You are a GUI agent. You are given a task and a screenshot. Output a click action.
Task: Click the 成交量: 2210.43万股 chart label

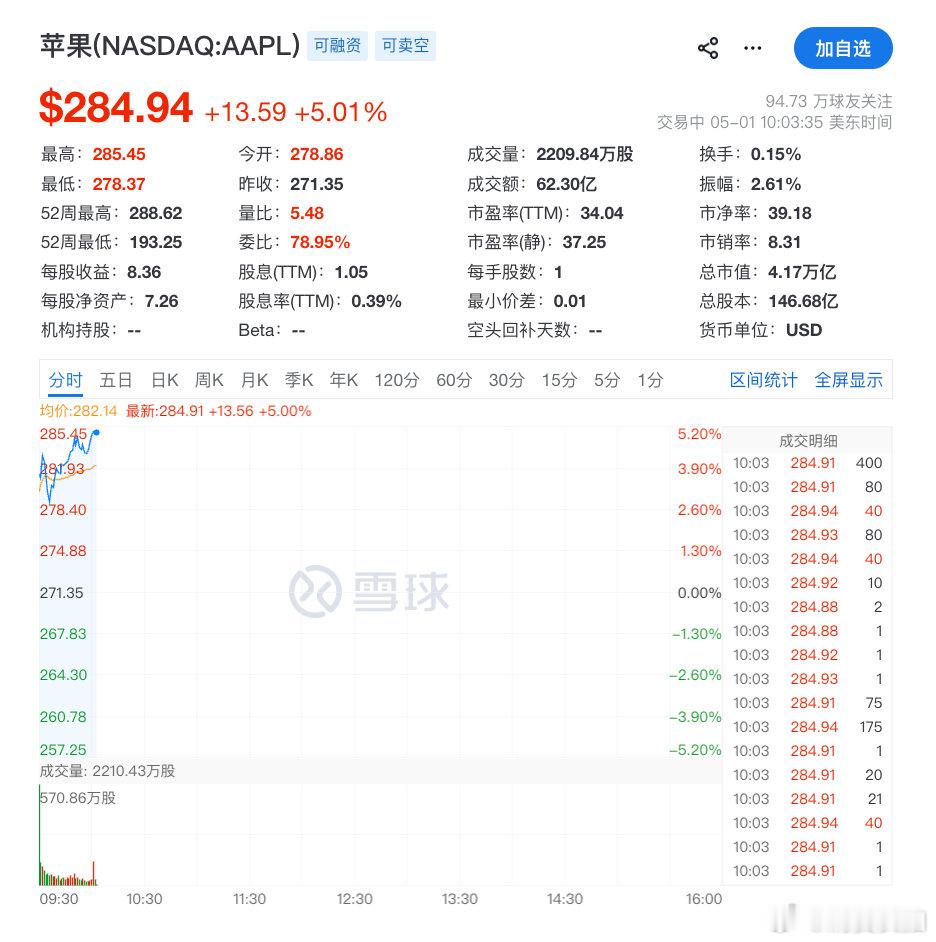pyautogui.click(x=108, y=771)
